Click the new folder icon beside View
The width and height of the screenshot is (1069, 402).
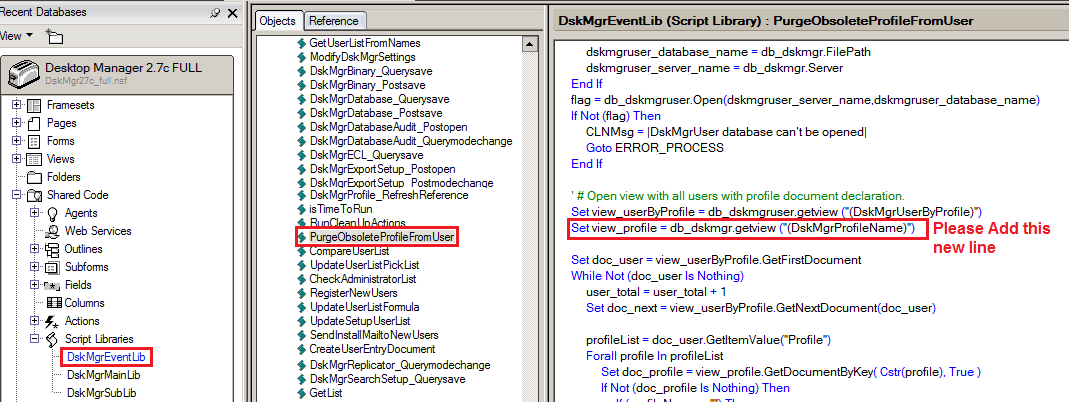(54, 36)
